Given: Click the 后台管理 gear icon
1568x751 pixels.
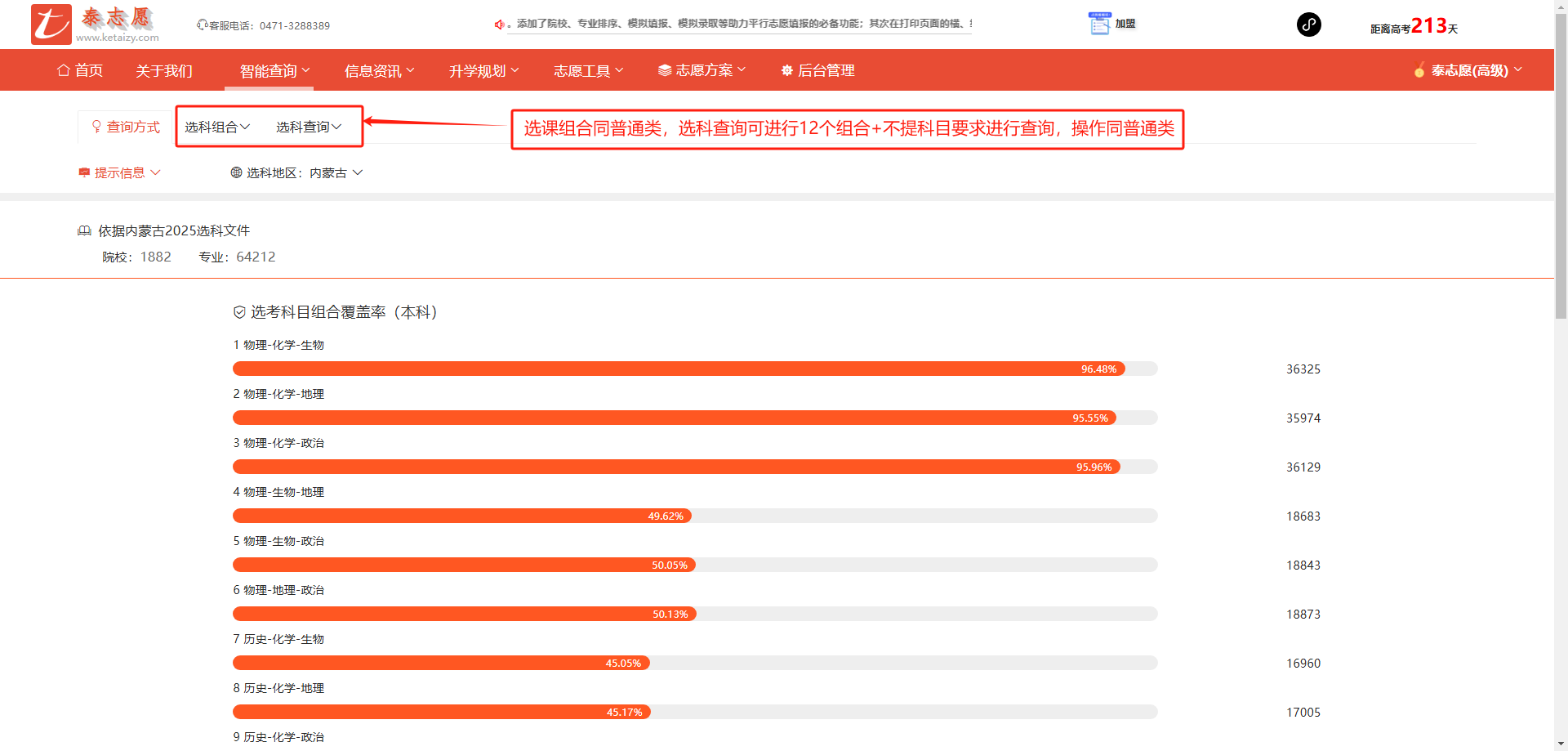Looking at the screenshot, I should 786,71.
